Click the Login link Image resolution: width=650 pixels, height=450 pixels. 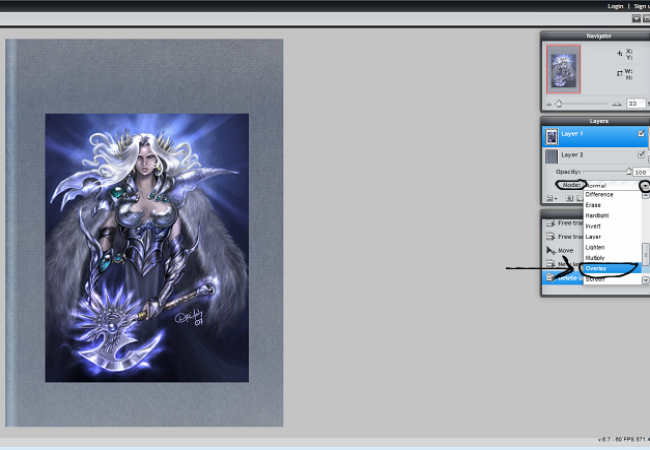click(615, 6)
